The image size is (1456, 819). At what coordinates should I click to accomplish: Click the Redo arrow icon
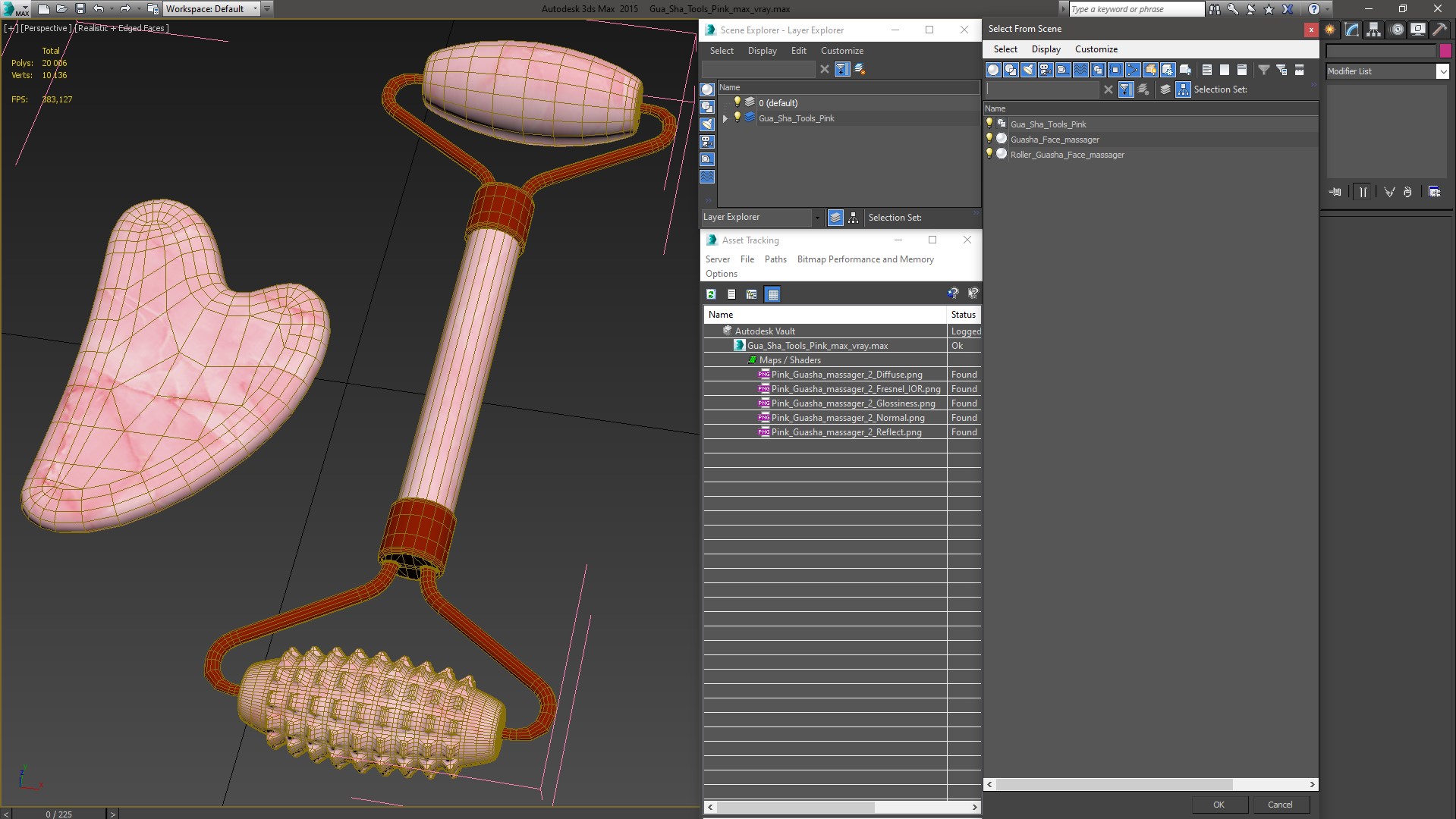[x=125, y=9]
